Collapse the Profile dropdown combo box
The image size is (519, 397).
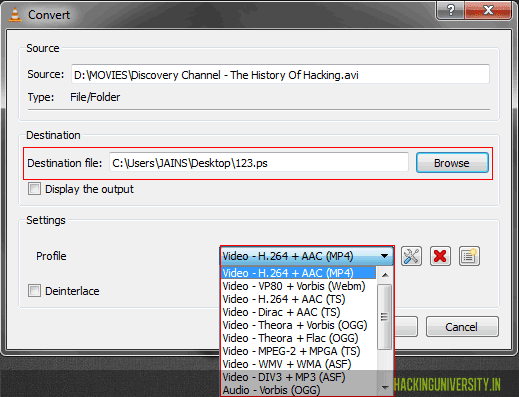[307, 256]
